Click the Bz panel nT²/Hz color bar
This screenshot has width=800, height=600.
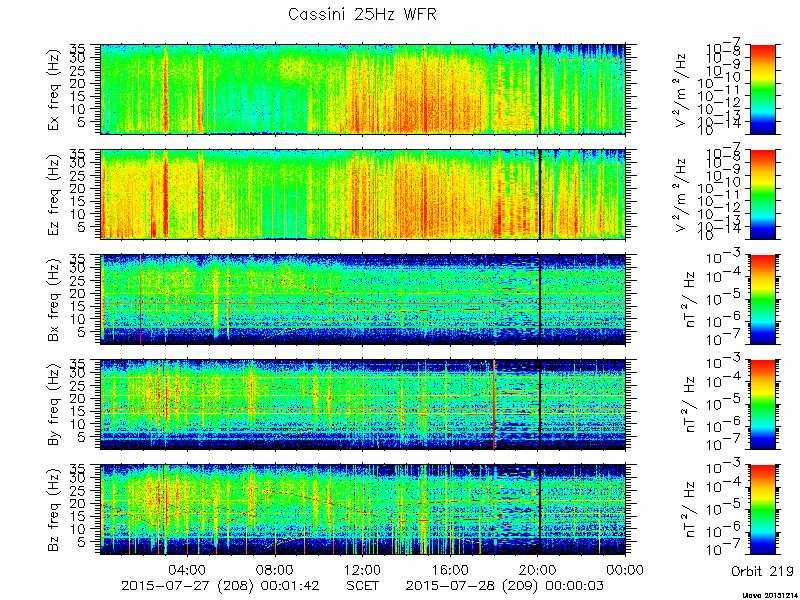[x=762, y=510]
